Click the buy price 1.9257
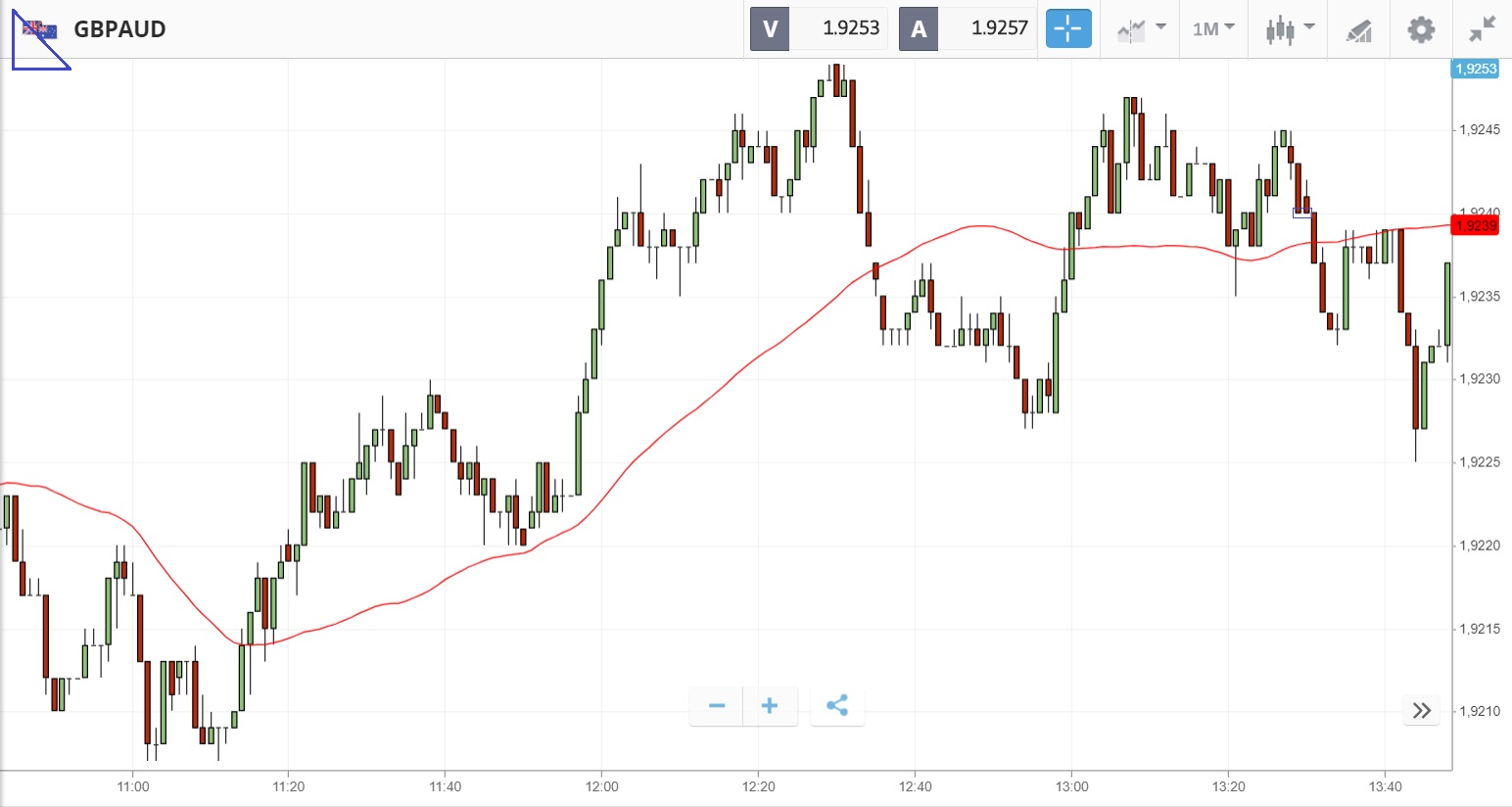The height and width of the screenshot is (807, 1512). click(999, 28)
